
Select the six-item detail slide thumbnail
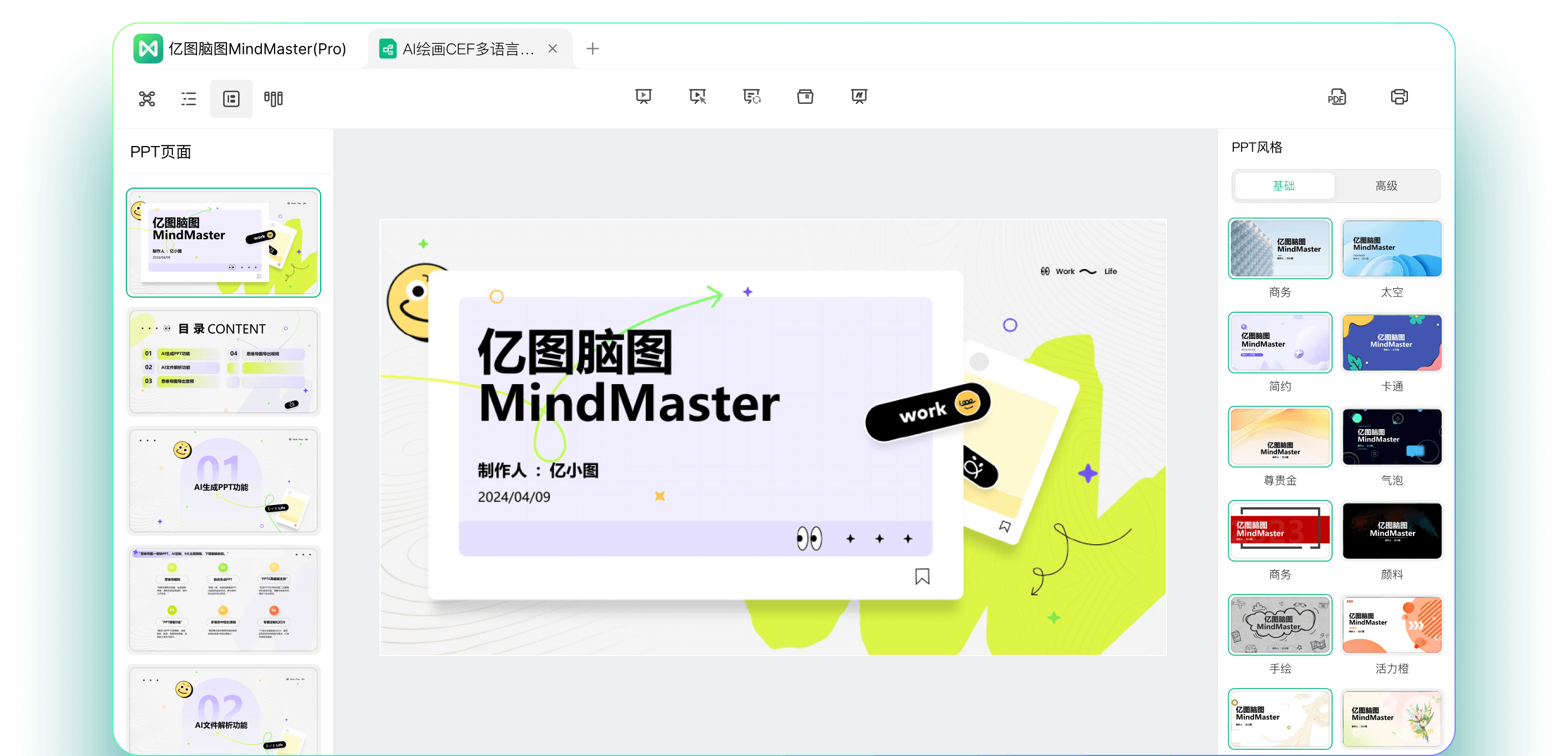click(224, 599)
